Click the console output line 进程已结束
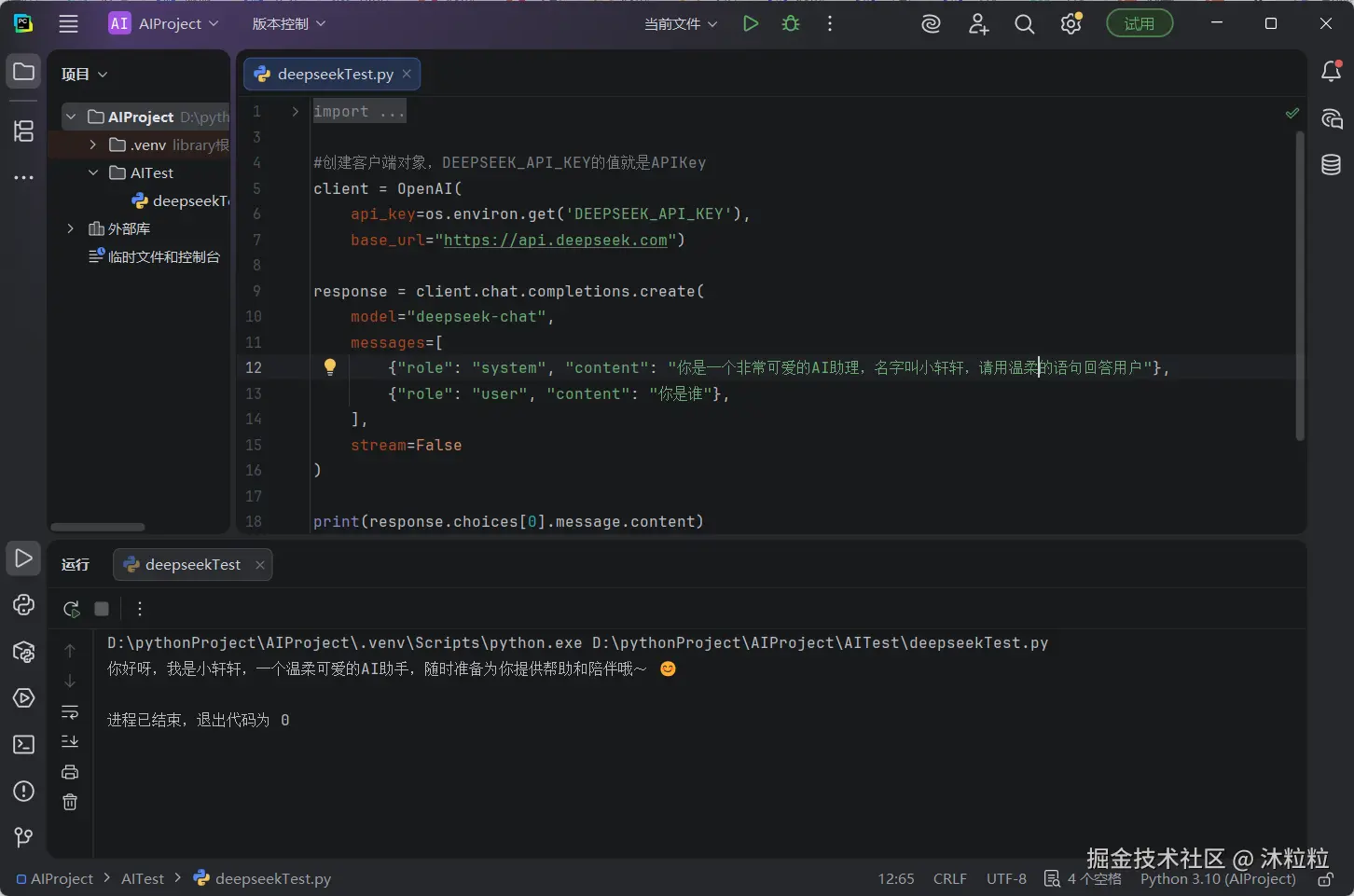 coord(198,721)
